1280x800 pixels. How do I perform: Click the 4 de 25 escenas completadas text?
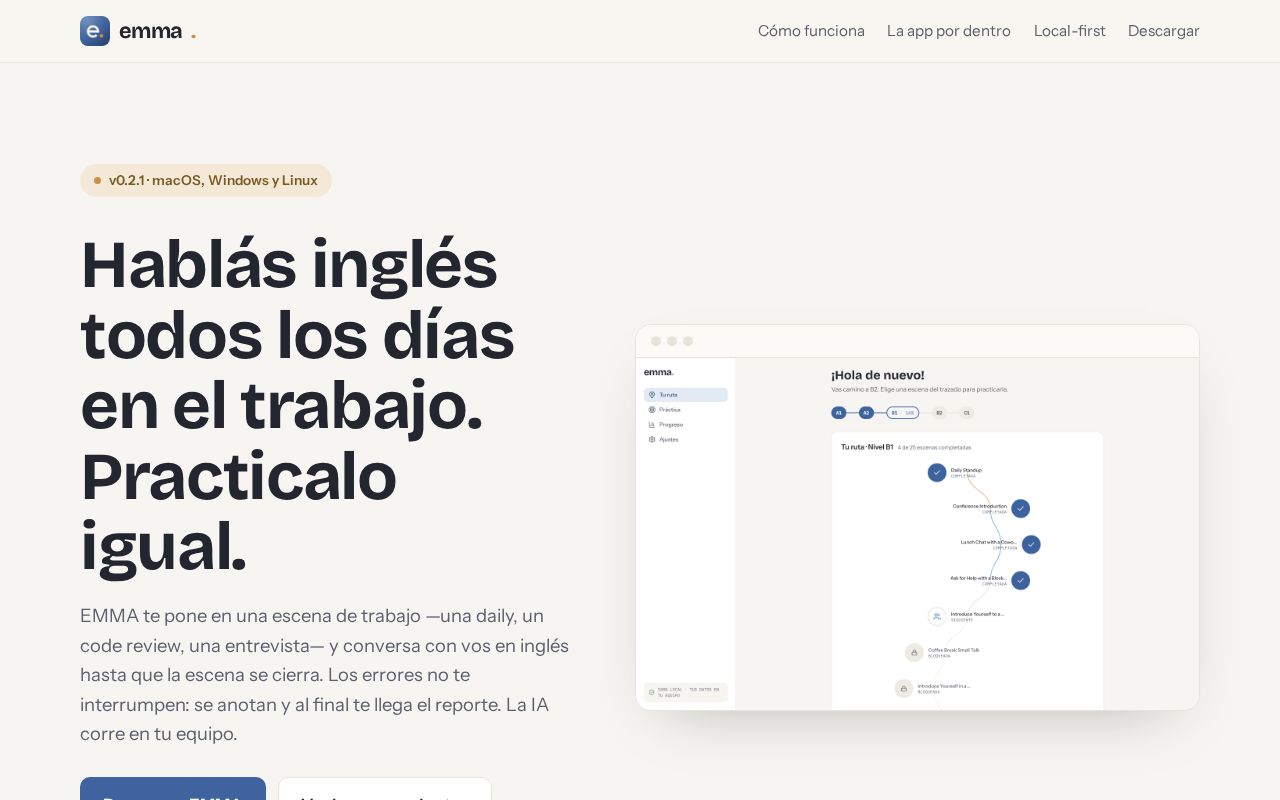(x=934, y=447)
